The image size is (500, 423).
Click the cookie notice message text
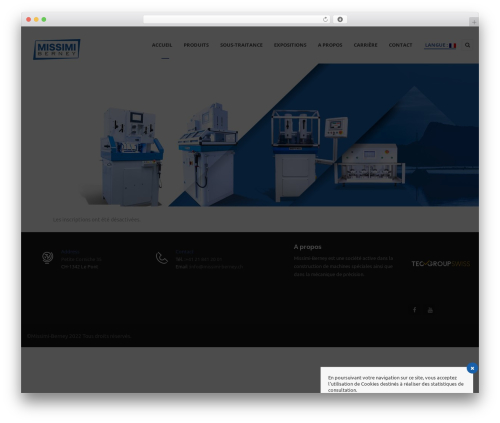coord(396,384)
